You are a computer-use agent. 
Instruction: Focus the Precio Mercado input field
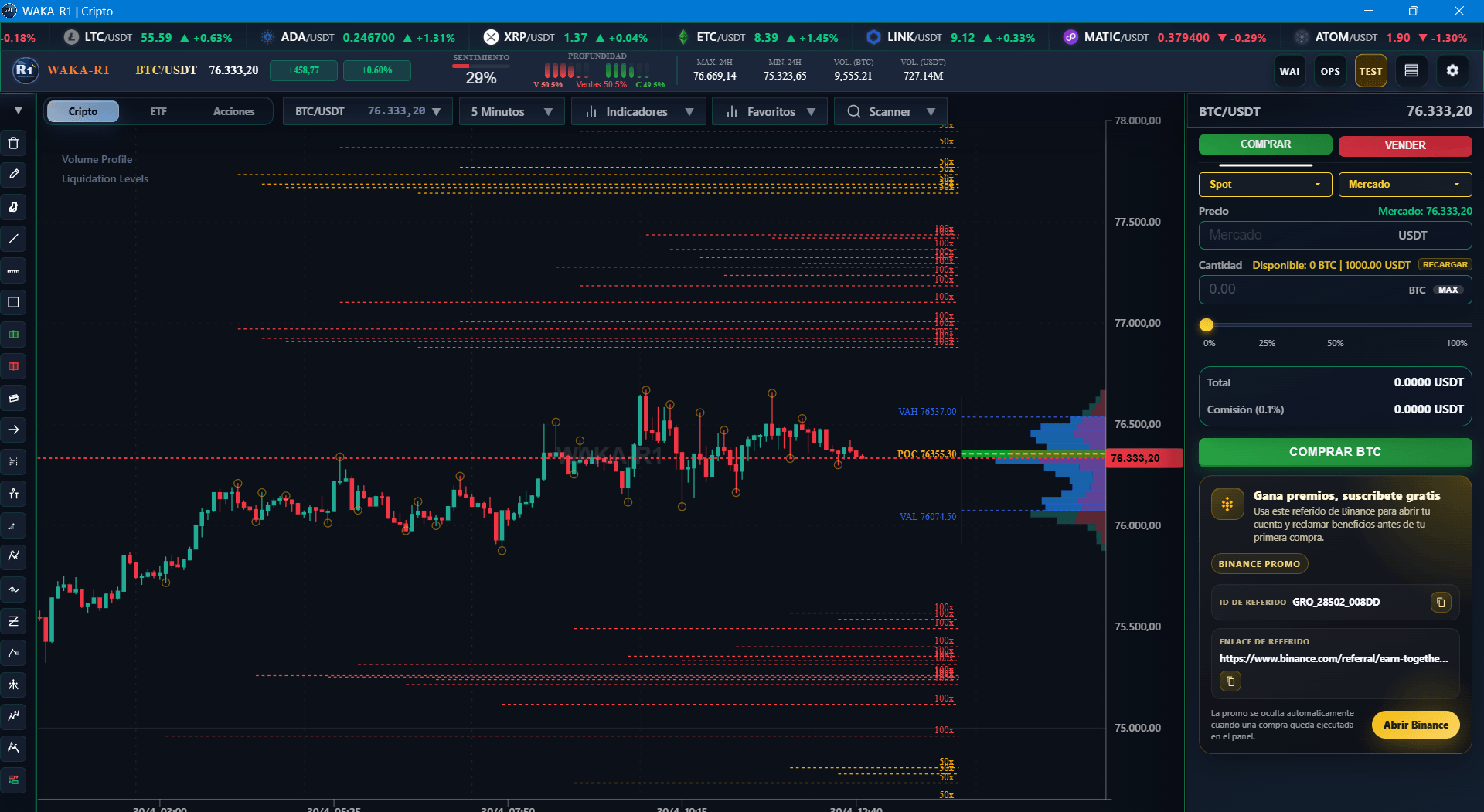[1335, 236]
